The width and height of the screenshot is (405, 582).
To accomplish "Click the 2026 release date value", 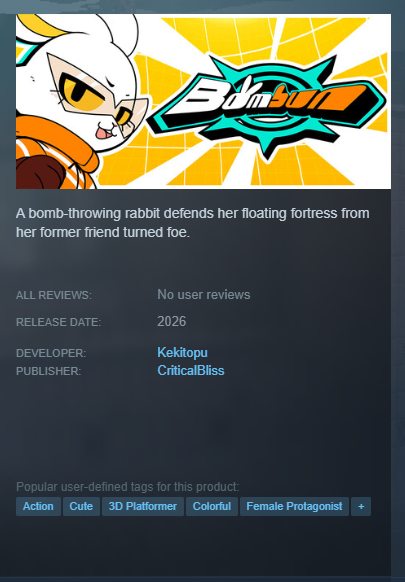I will [172, 321].
